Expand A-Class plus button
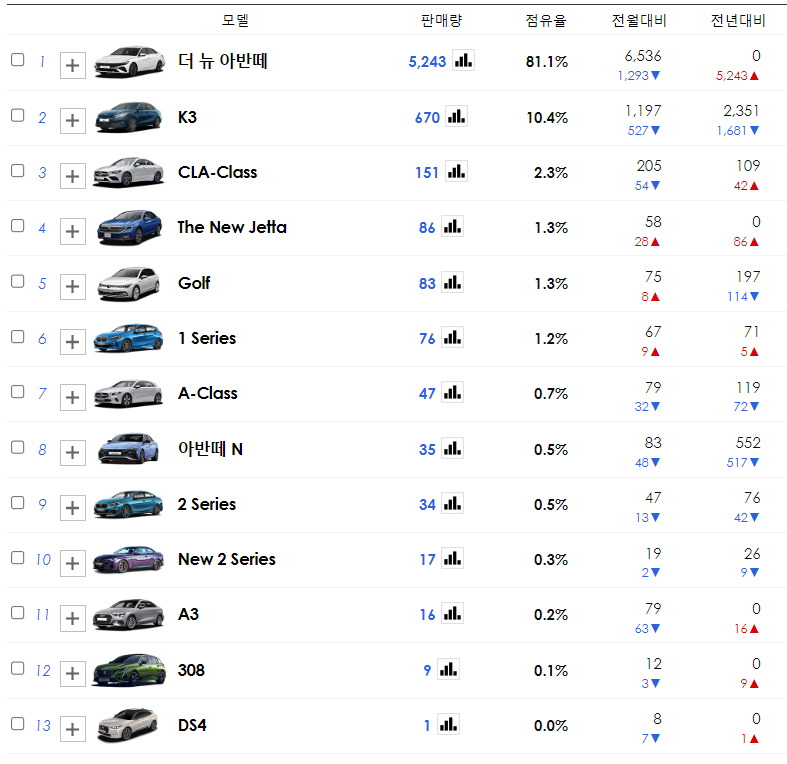Viewport: 787px width, 764px height. pos(73,398)
